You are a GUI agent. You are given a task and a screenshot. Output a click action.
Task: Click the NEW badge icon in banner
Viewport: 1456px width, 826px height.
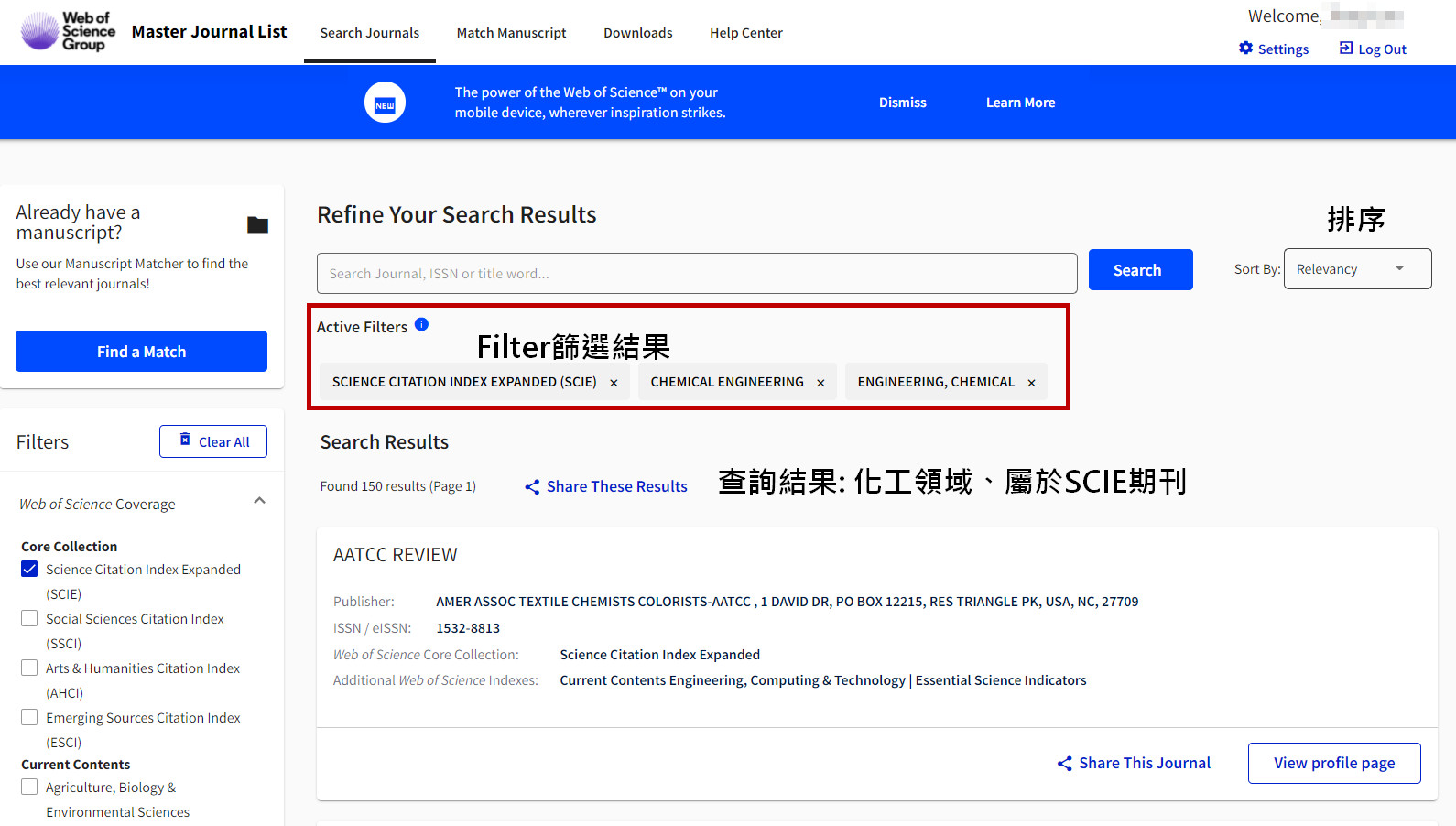click(x=385, y=103)
